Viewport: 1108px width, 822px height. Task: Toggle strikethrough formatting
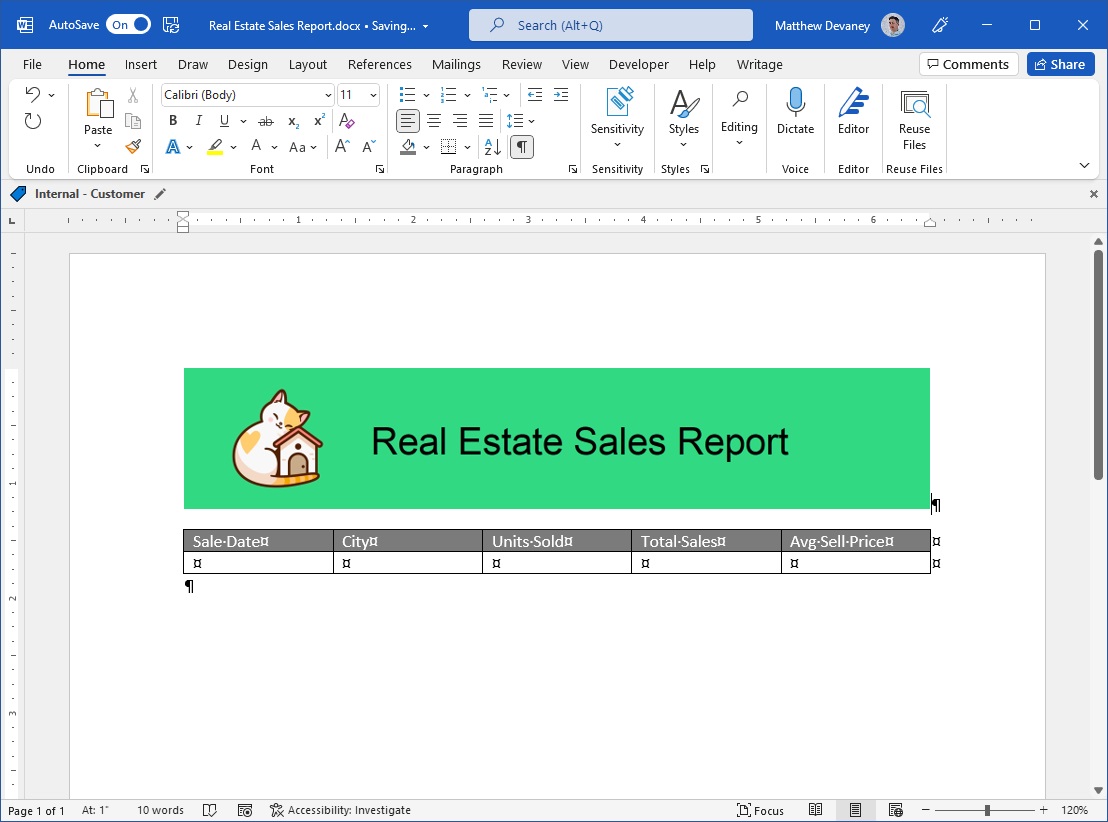(267, 120)
